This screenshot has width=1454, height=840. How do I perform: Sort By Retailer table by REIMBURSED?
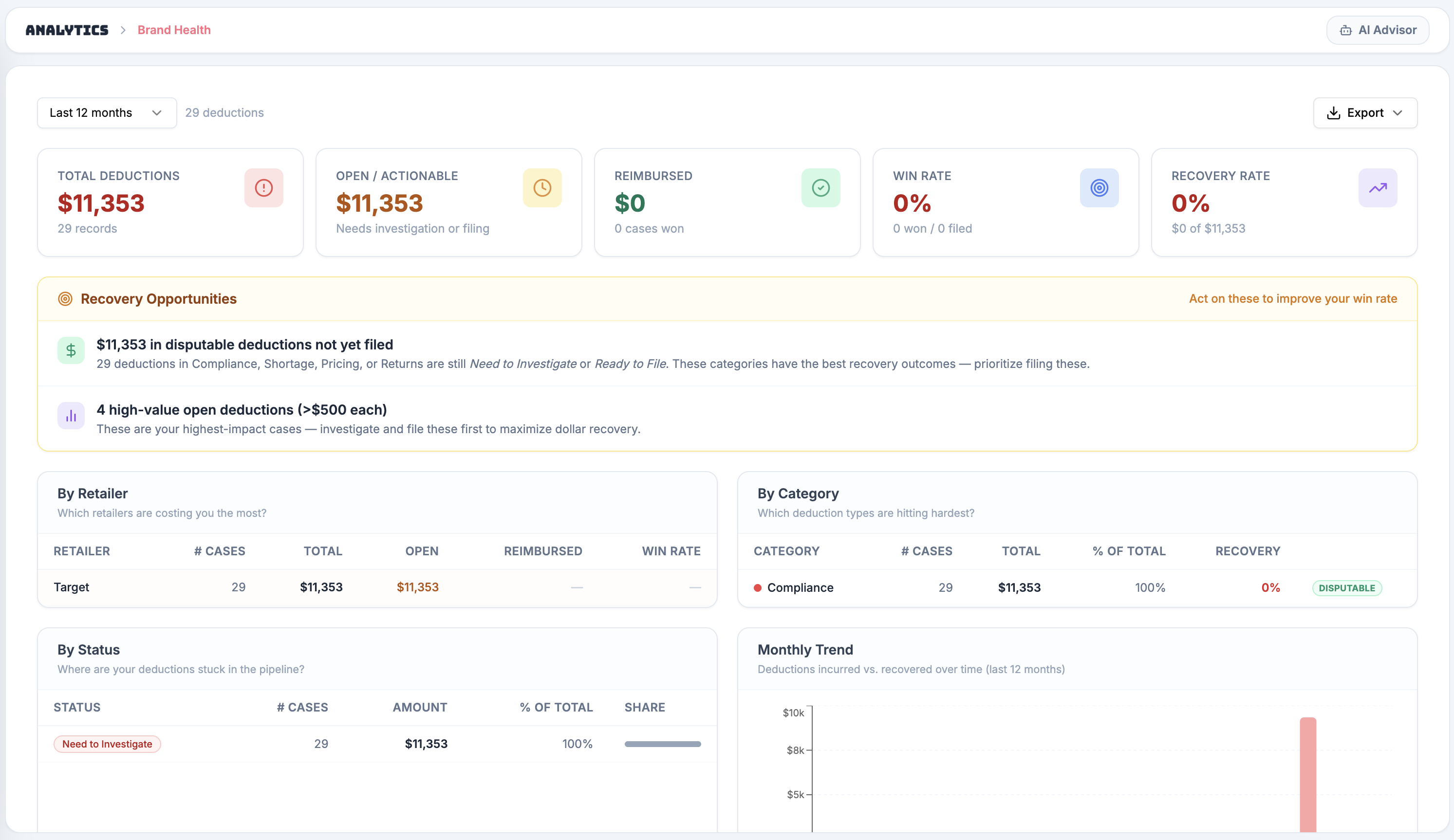pyautogui.click(x=543, y=550)
